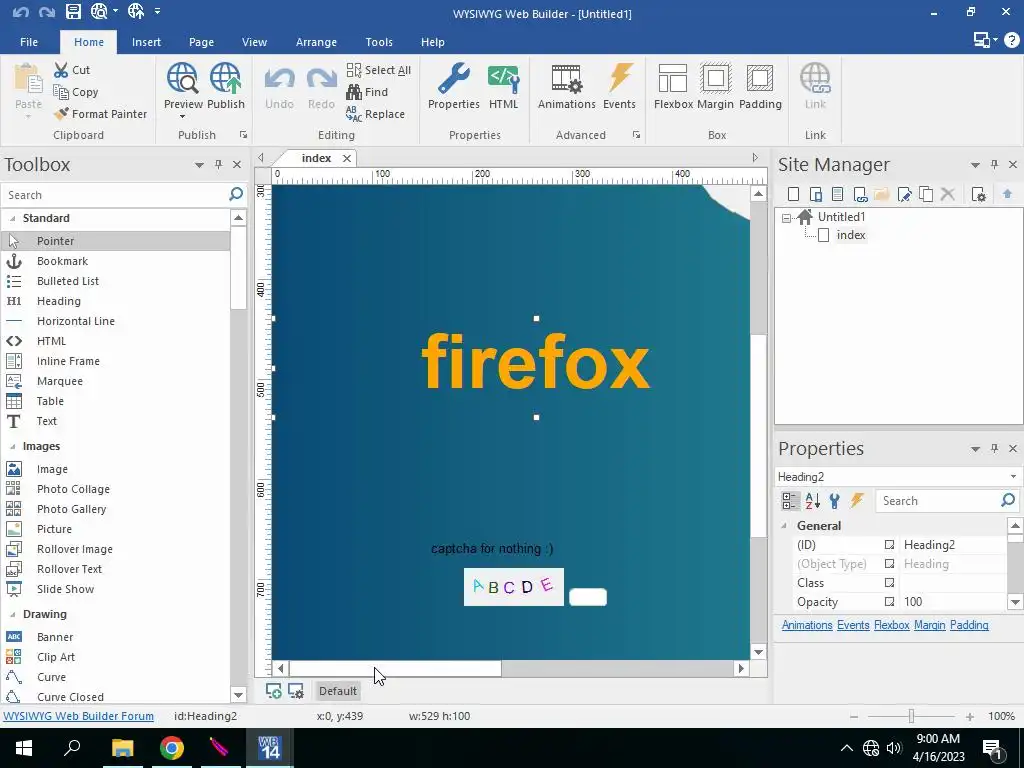This screenshot has width=1024, height=768.
Task: Switch to the Page ribbon tab
Action: [x=201, y=42]
